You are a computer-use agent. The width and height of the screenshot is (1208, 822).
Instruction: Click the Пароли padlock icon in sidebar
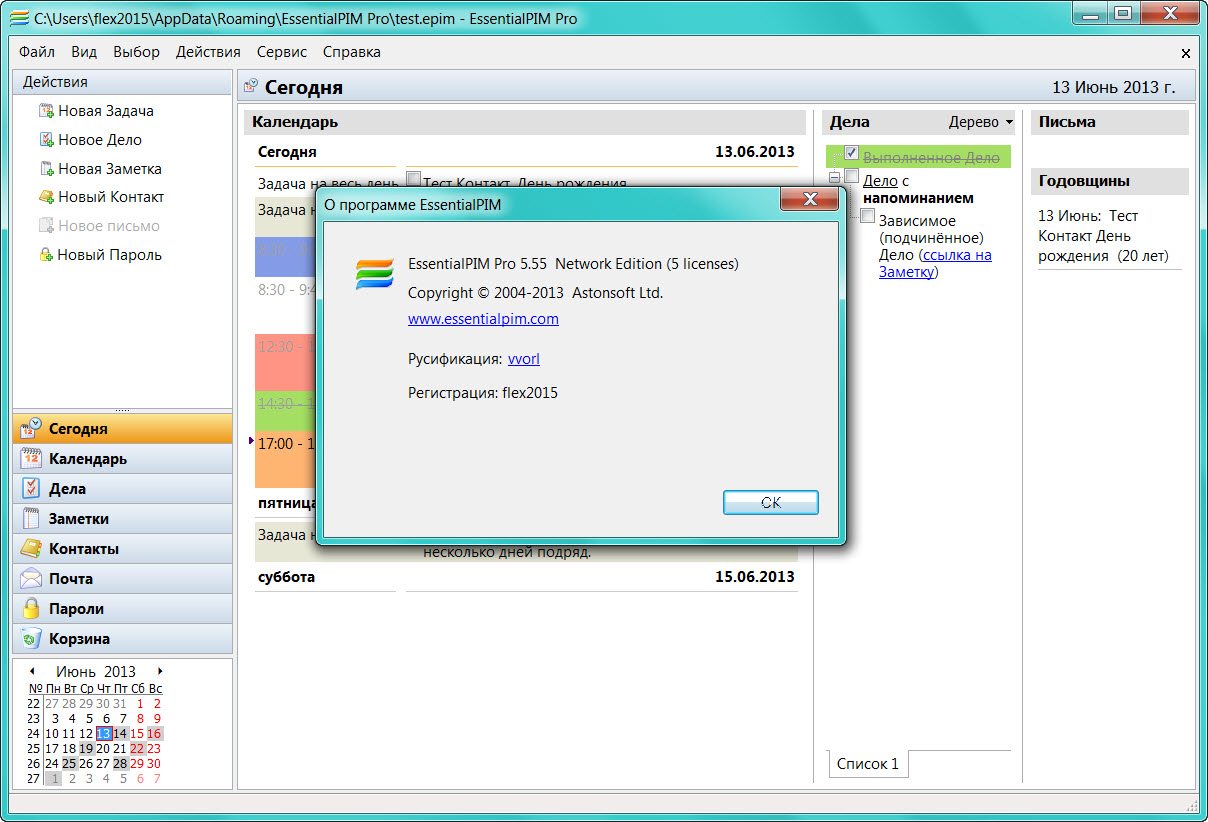[31, 609]
